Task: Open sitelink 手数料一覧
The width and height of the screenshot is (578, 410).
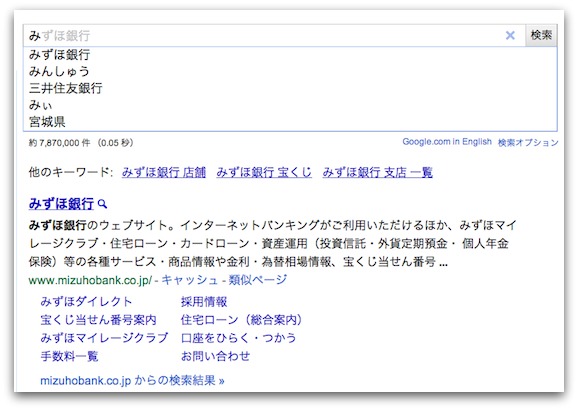Action: 69,356
